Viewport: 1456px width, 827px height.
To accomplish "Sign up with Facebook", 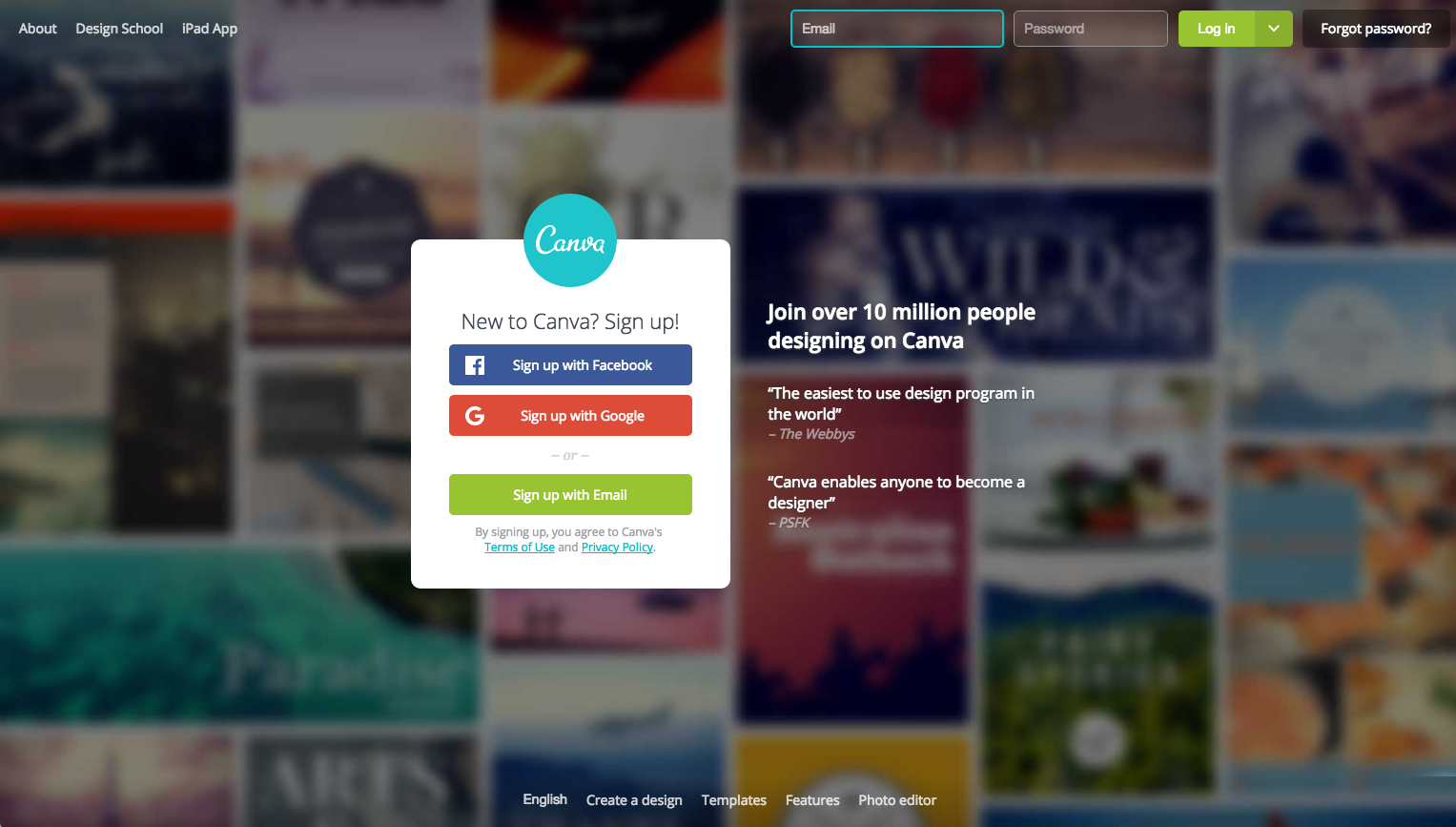I will click(x=570, y=365).
